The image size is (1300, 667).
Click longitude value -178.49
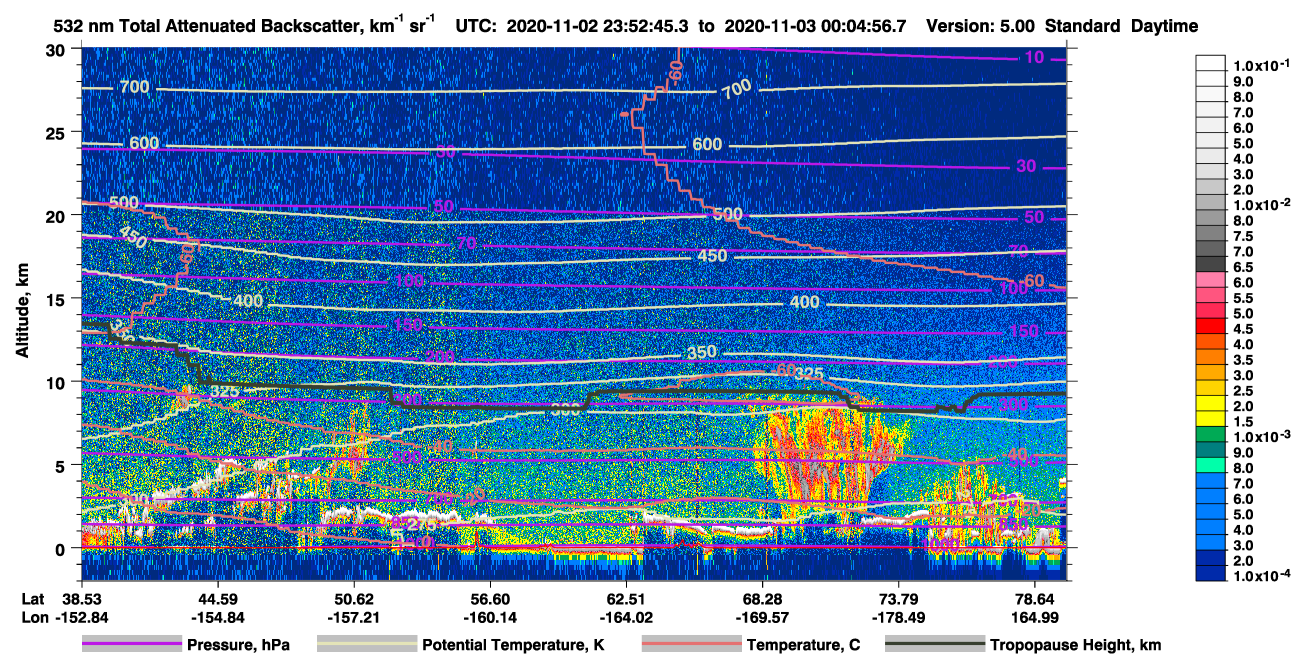point(898,617)
